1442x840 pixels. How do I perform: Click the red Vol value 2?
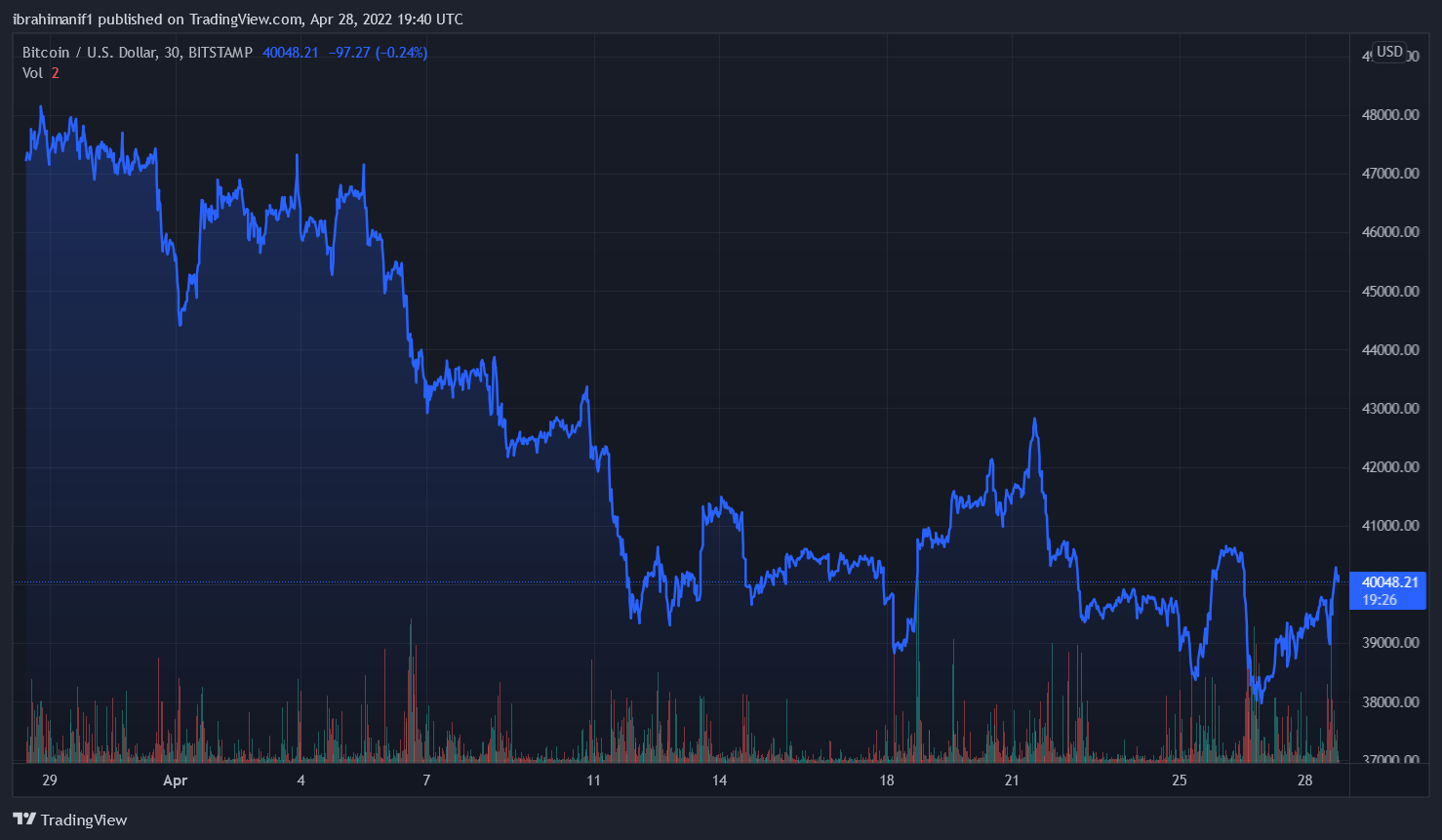(56, 73)
